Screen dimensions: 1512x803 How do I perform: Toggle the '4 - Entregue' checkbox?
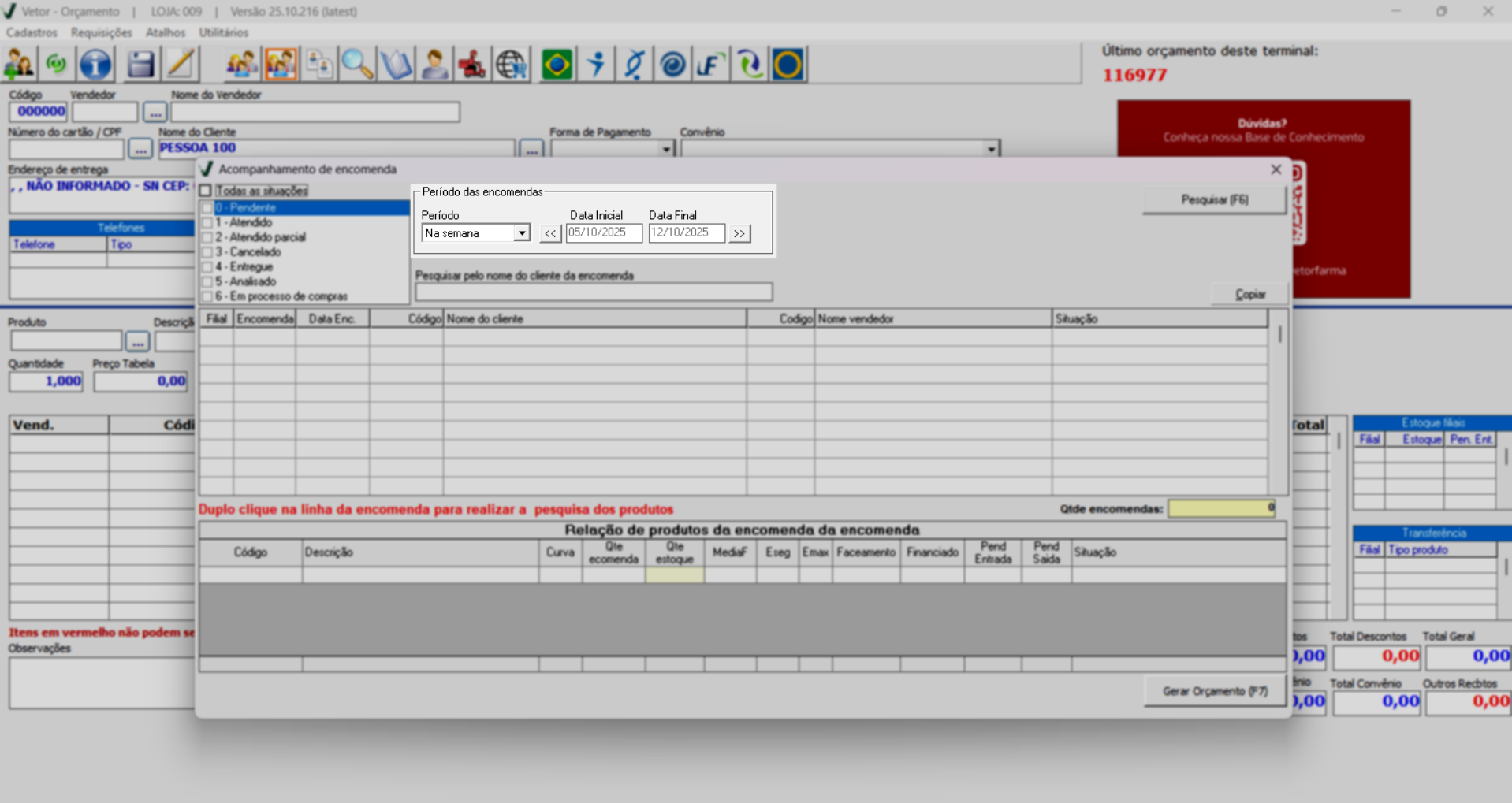pos(207,267)
